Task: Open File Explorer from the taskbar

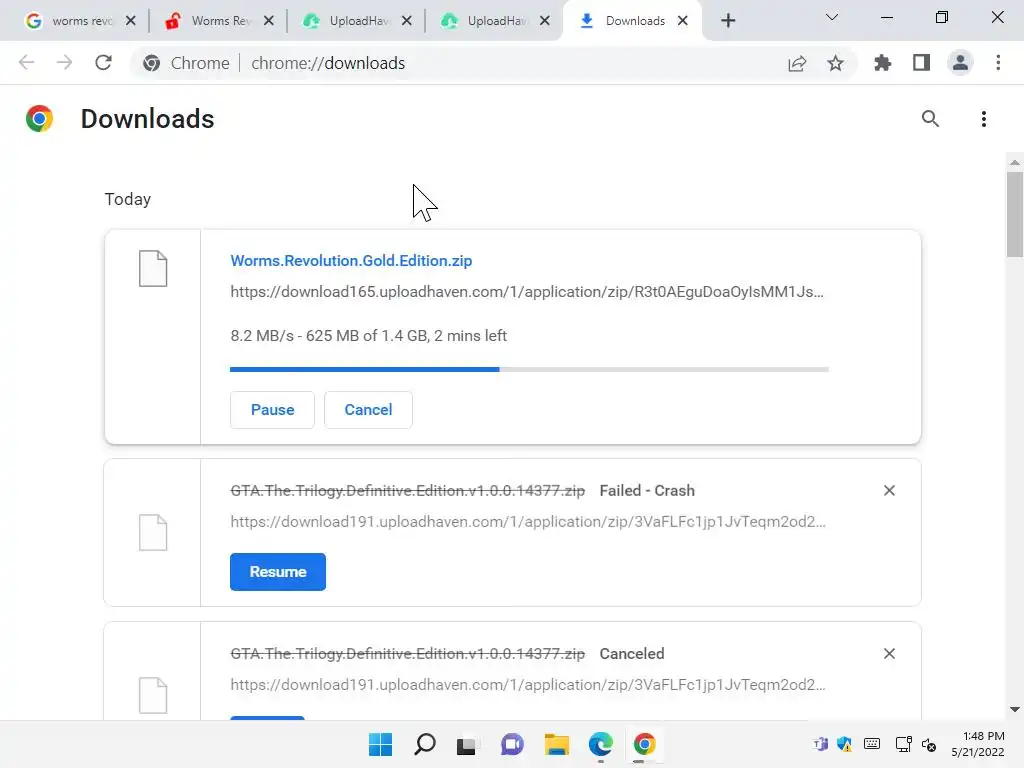Action: [x=557, y=744]
